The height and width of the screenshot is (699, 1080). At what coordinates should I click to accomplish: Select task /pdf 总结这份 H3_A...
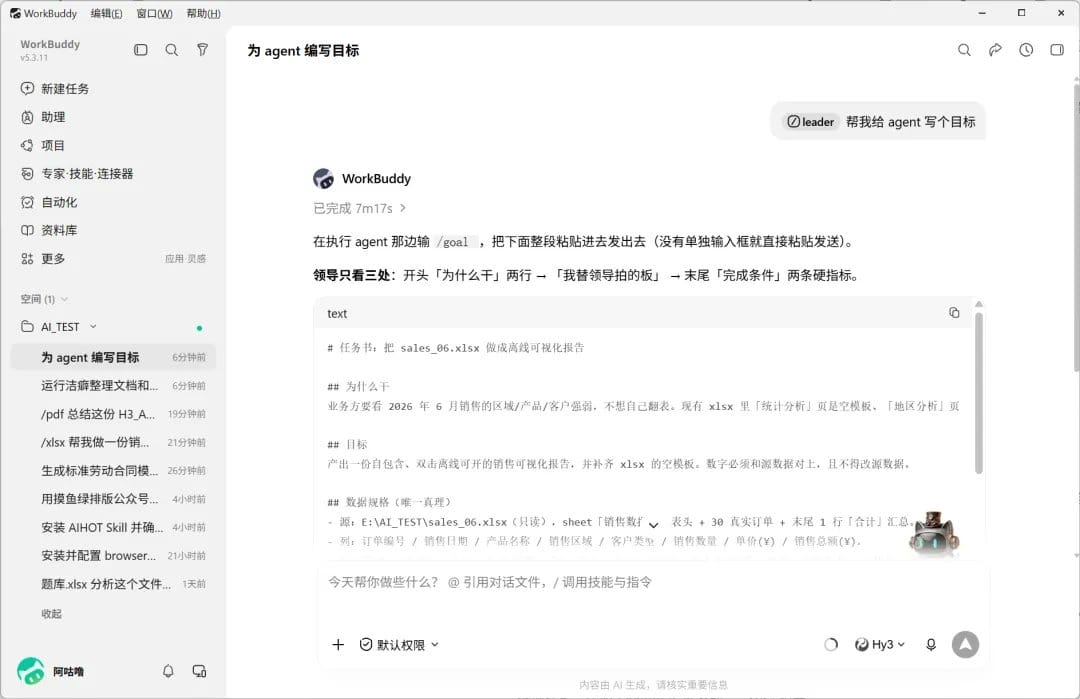pos(114,414)
